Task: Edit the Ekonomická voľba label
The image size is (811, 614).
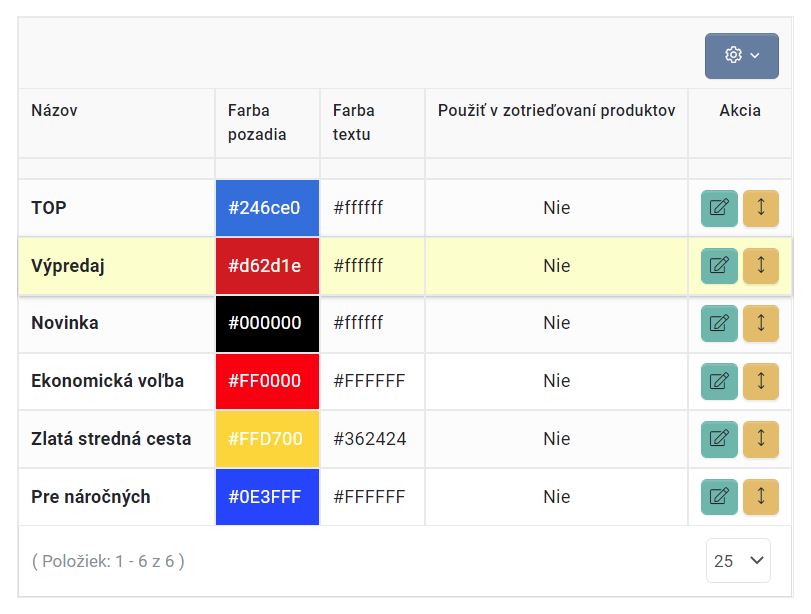Action: pyautogui.click(x=719, y=381)
